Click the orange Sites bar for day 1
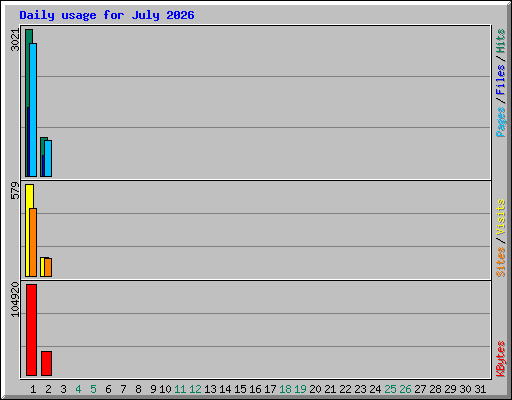This screenshot has height=400, width=512. point(33,242)
